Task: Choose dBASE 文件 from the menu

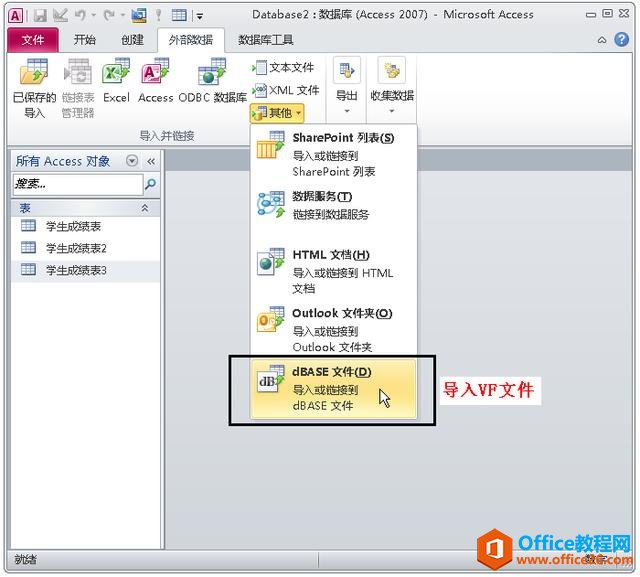Action: click(333, 388)
